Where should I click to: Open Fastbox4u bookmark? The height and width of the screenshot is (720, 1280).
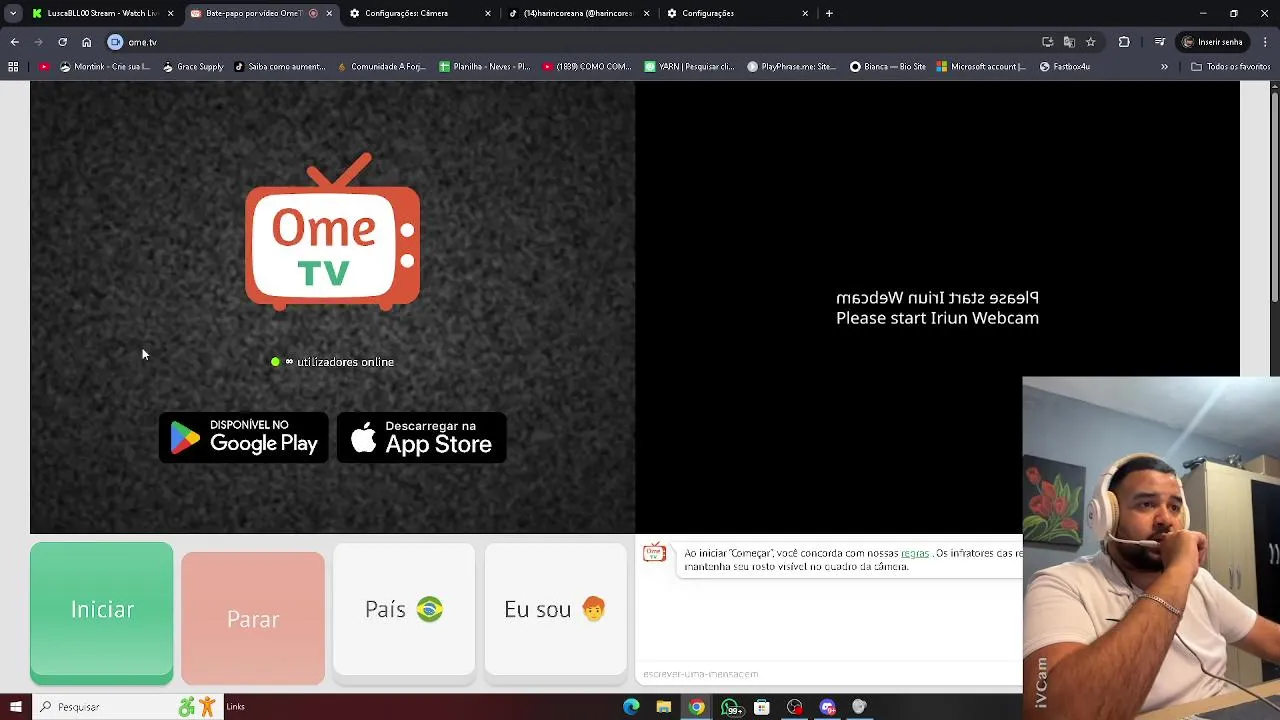coord(1065,67)
